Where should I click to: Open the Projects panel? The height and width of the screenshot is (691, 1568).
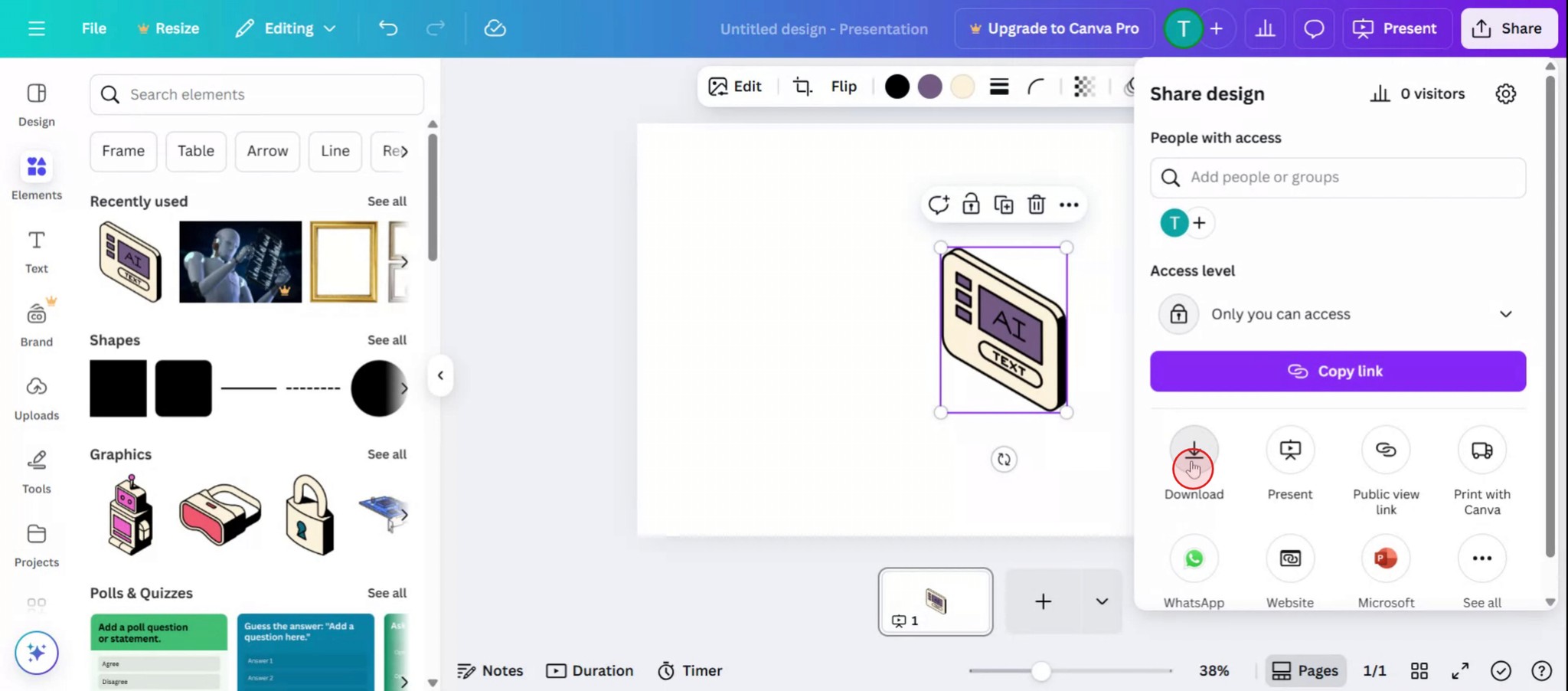coord(36,543)
